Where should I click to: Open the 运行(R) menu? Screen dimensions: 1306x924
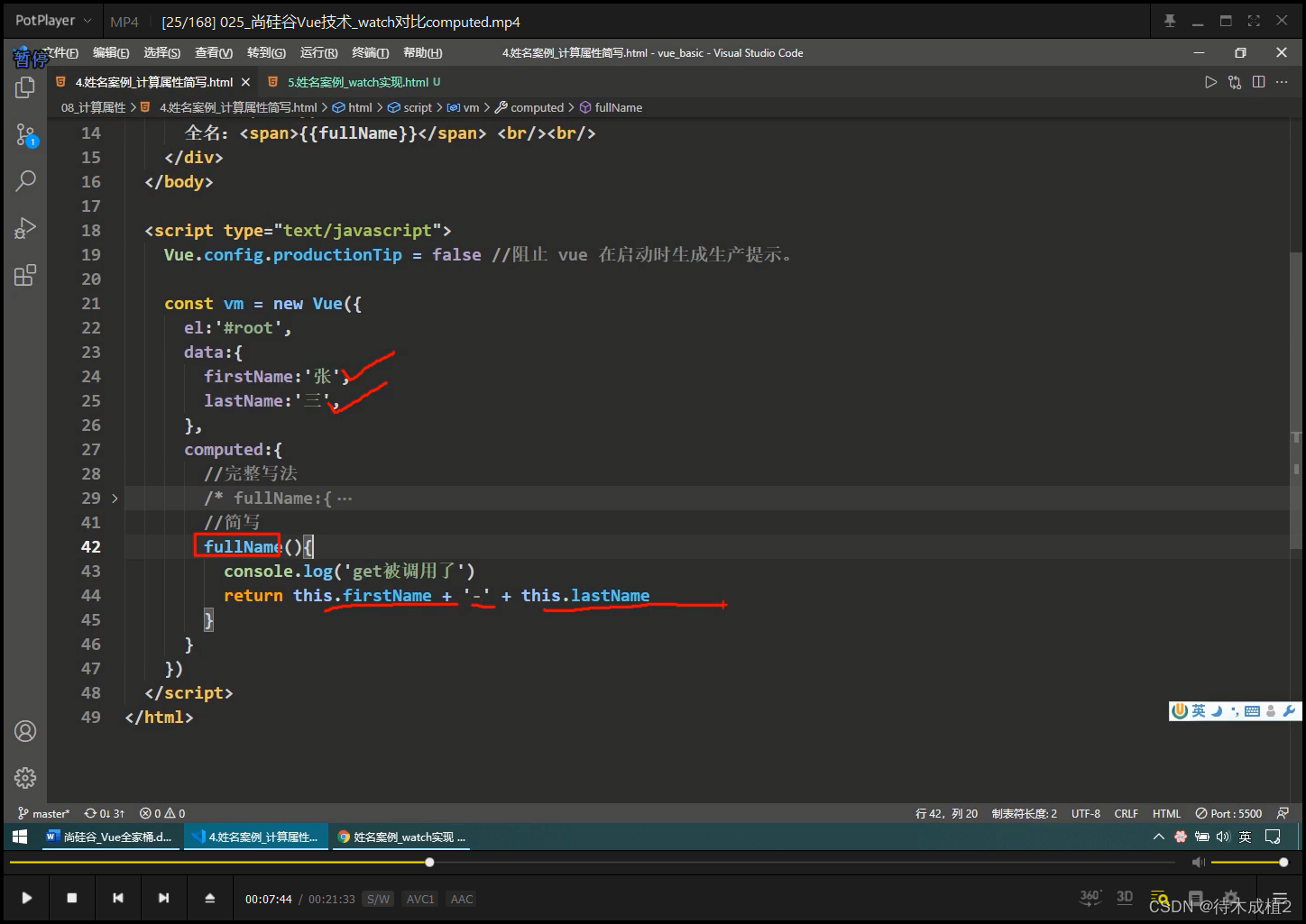[318, 53]
